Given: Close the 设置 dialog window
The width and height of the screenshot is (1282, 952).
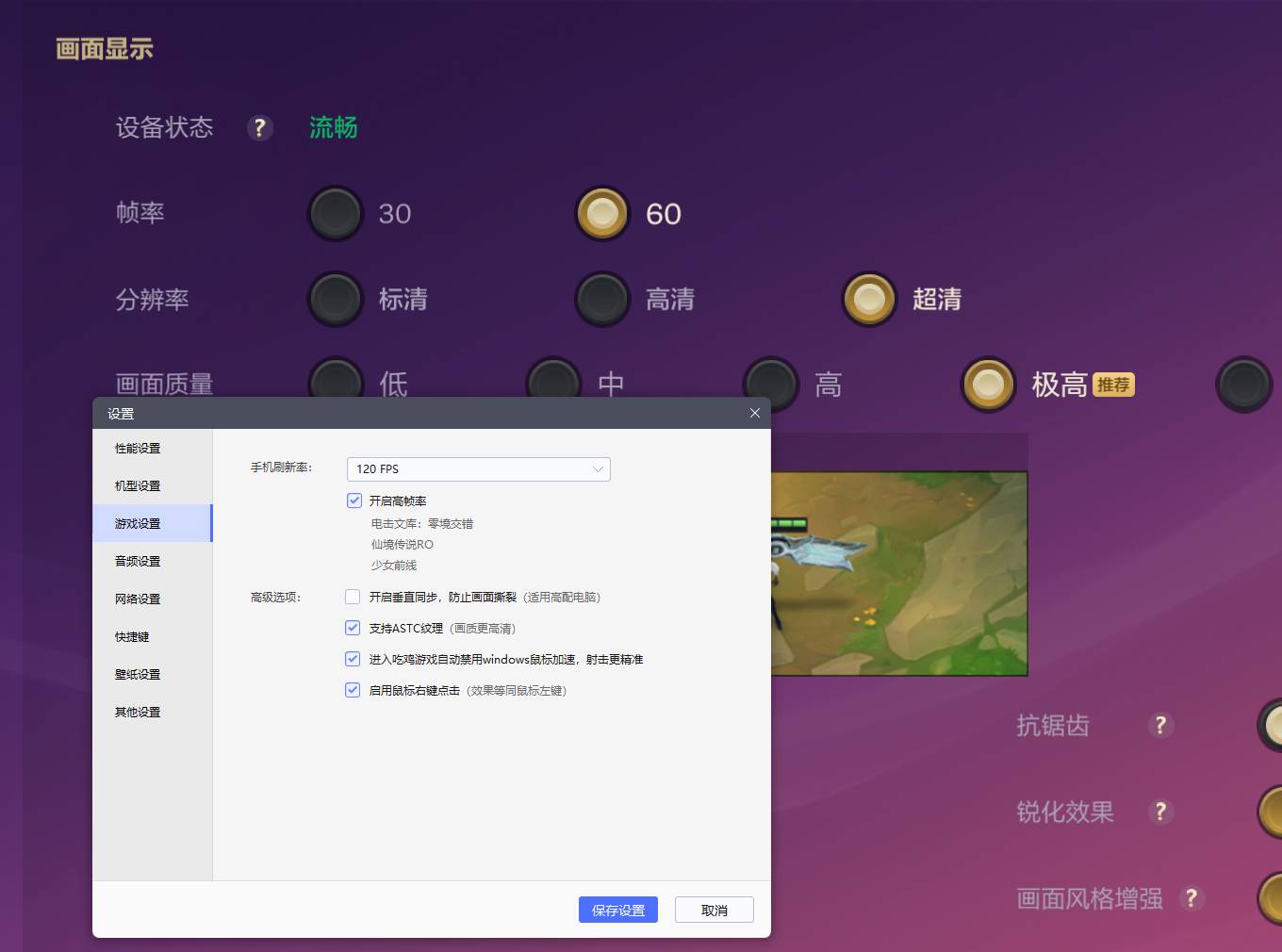Looking at the screenshot, I should click(754, 413).
